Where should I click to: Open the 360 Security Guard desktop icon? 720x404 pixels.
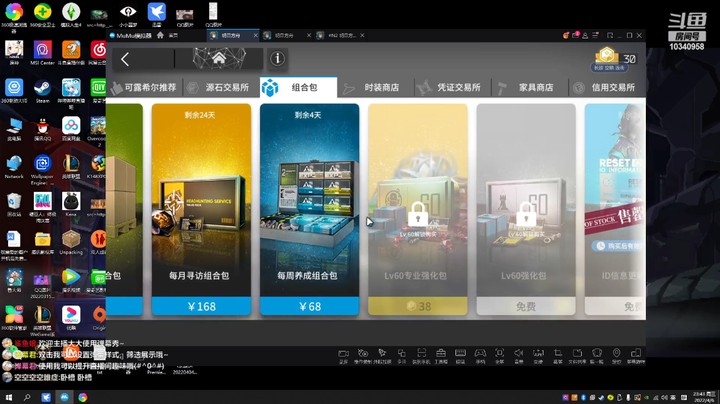point(42,15)
